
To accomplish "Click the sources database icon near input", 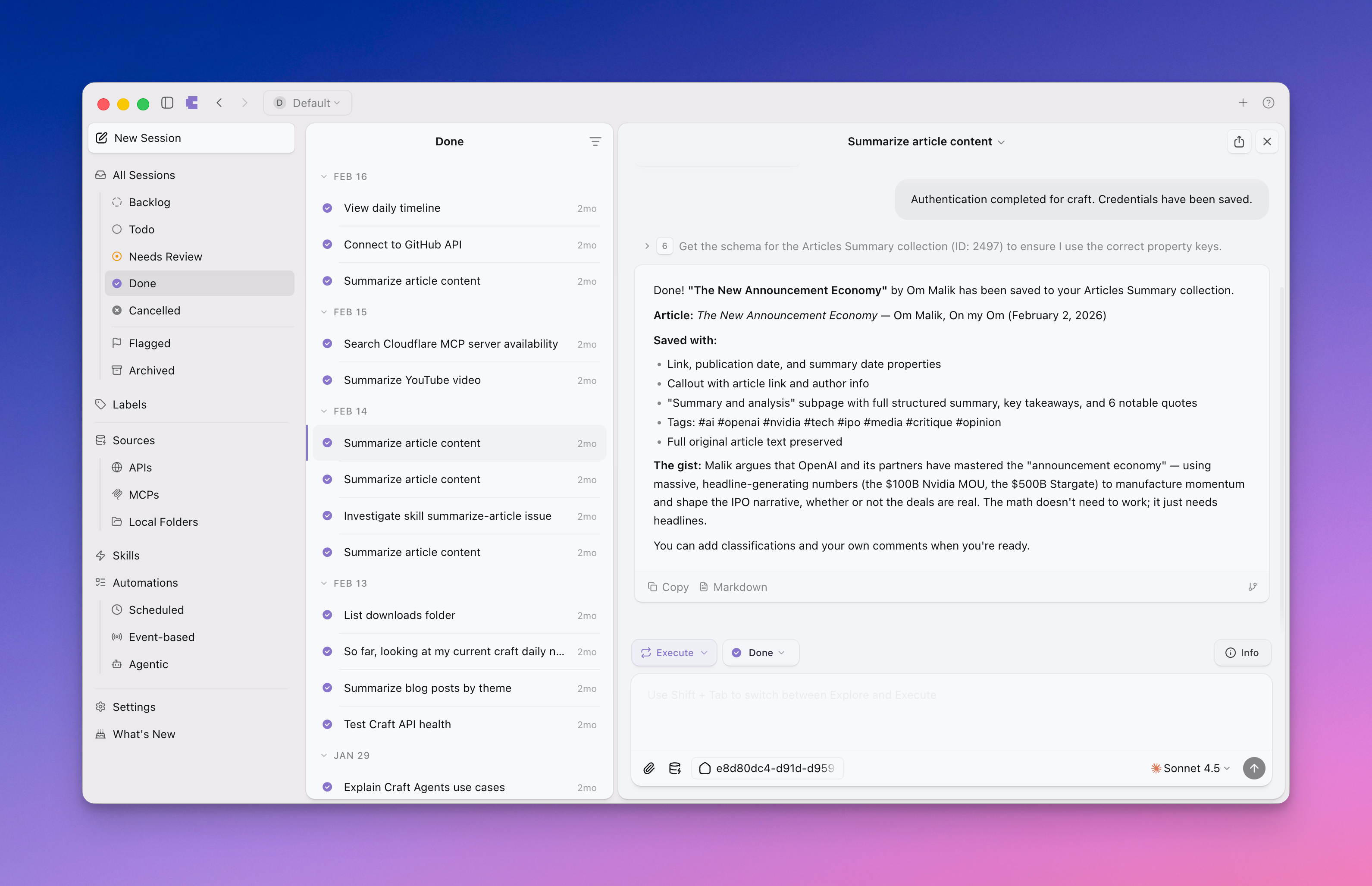I will 674,768.
